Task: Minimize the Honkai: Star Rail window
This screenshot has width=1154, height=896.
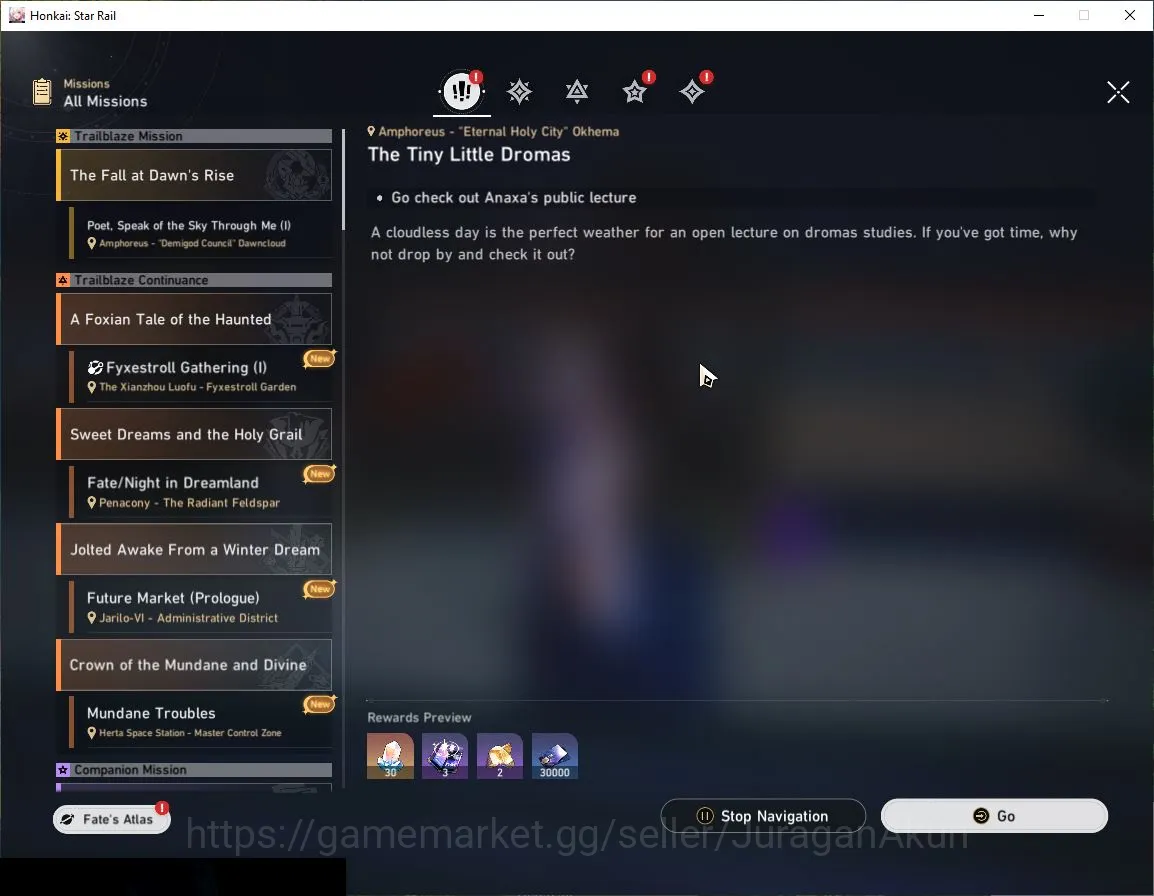Action: coord(1039,15)
